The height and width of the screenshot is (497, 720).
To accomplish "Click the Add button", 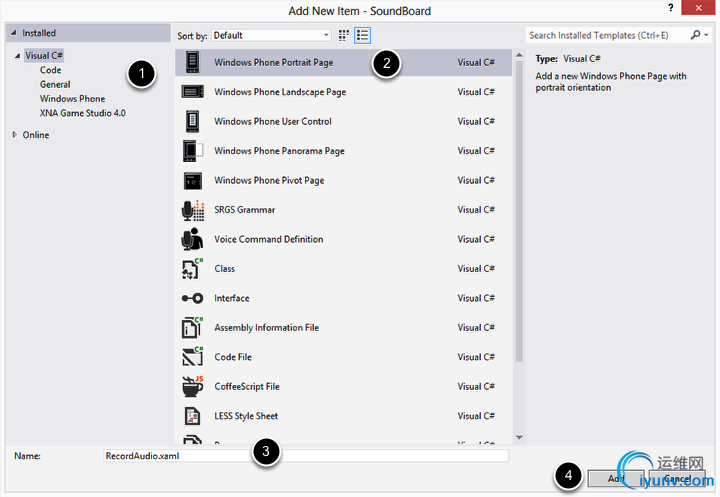I will (616, 479).
